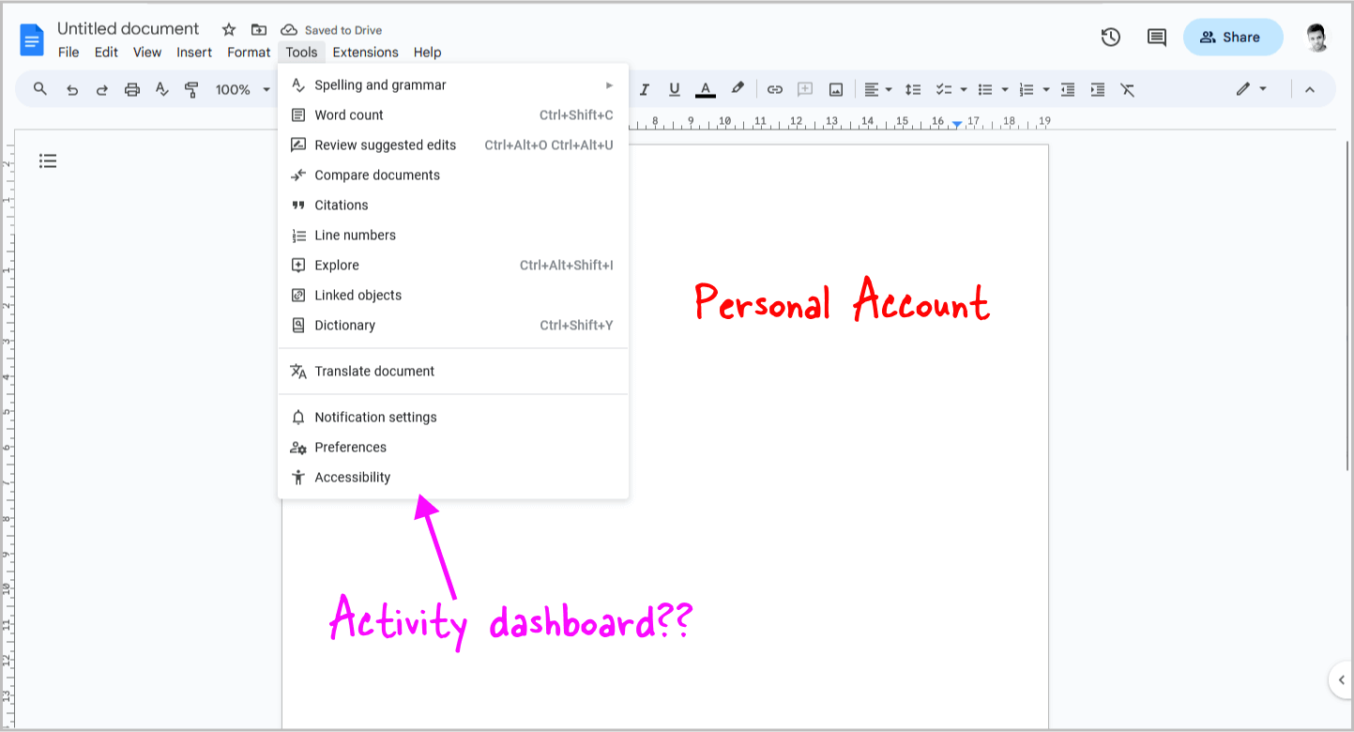This screenshot has height=732, width=1354.
Task: Expand the checklist menu arrow
Action: 963,89
